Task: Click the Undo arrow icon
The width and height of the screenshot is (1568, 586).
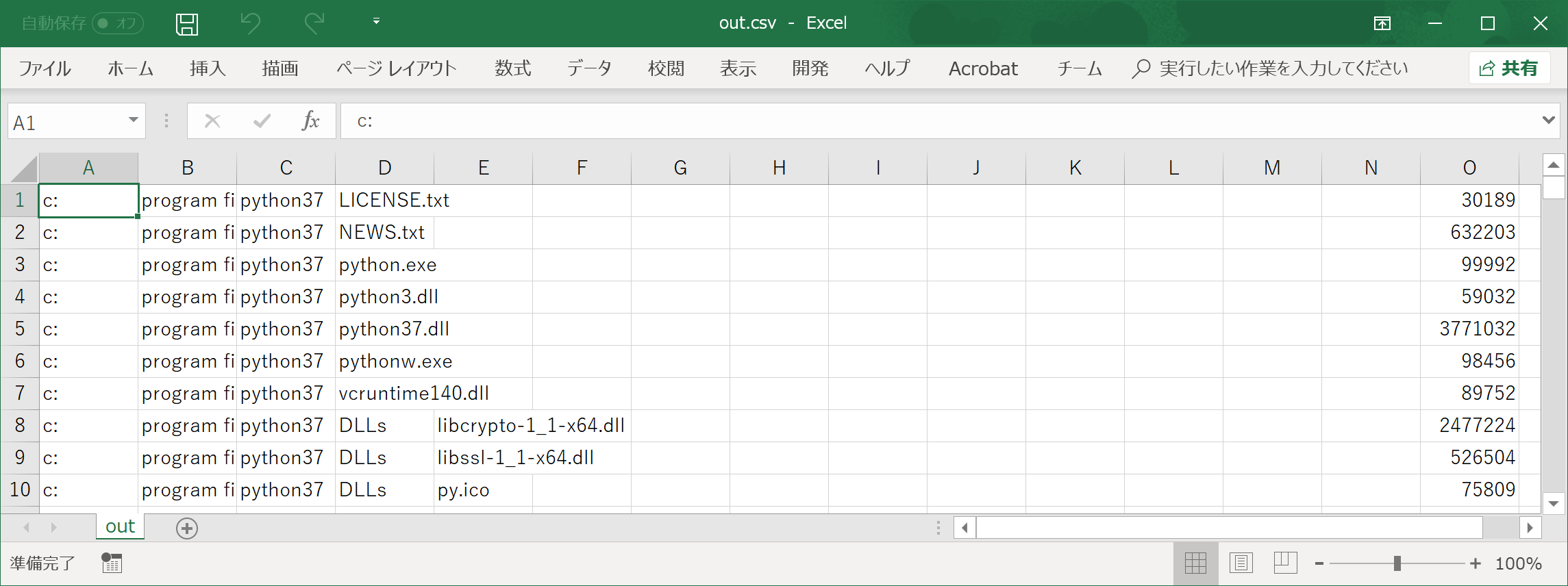Action: pos(250,24)
